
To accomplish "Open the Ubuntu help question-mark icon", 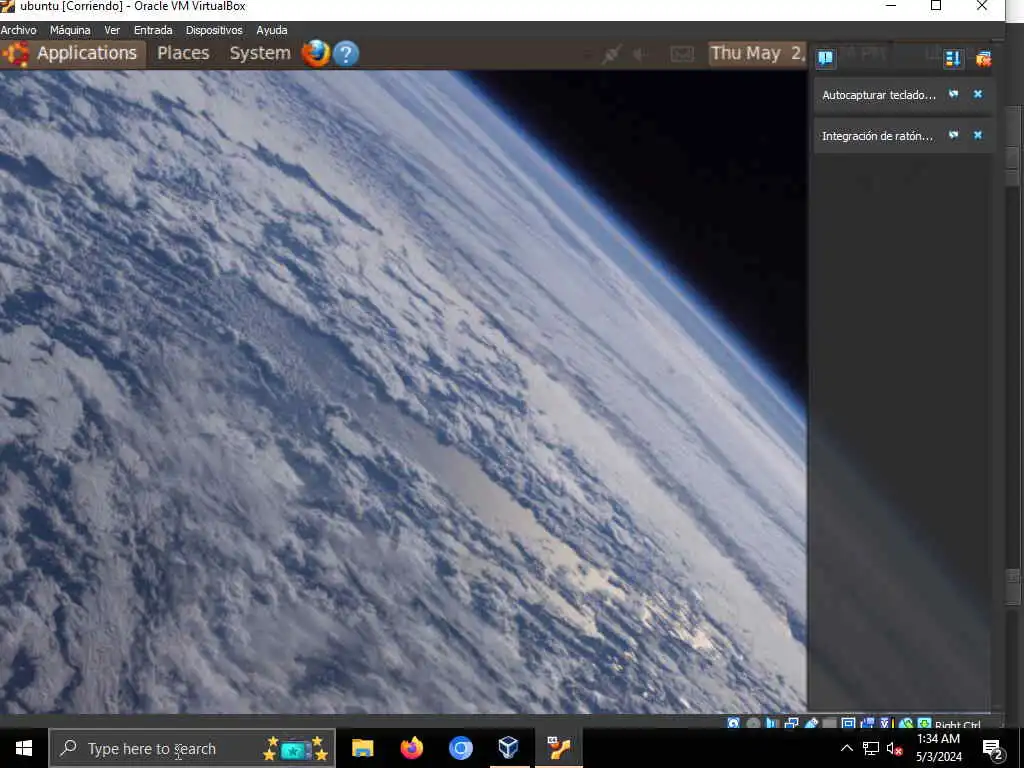I will coord(346,54).
